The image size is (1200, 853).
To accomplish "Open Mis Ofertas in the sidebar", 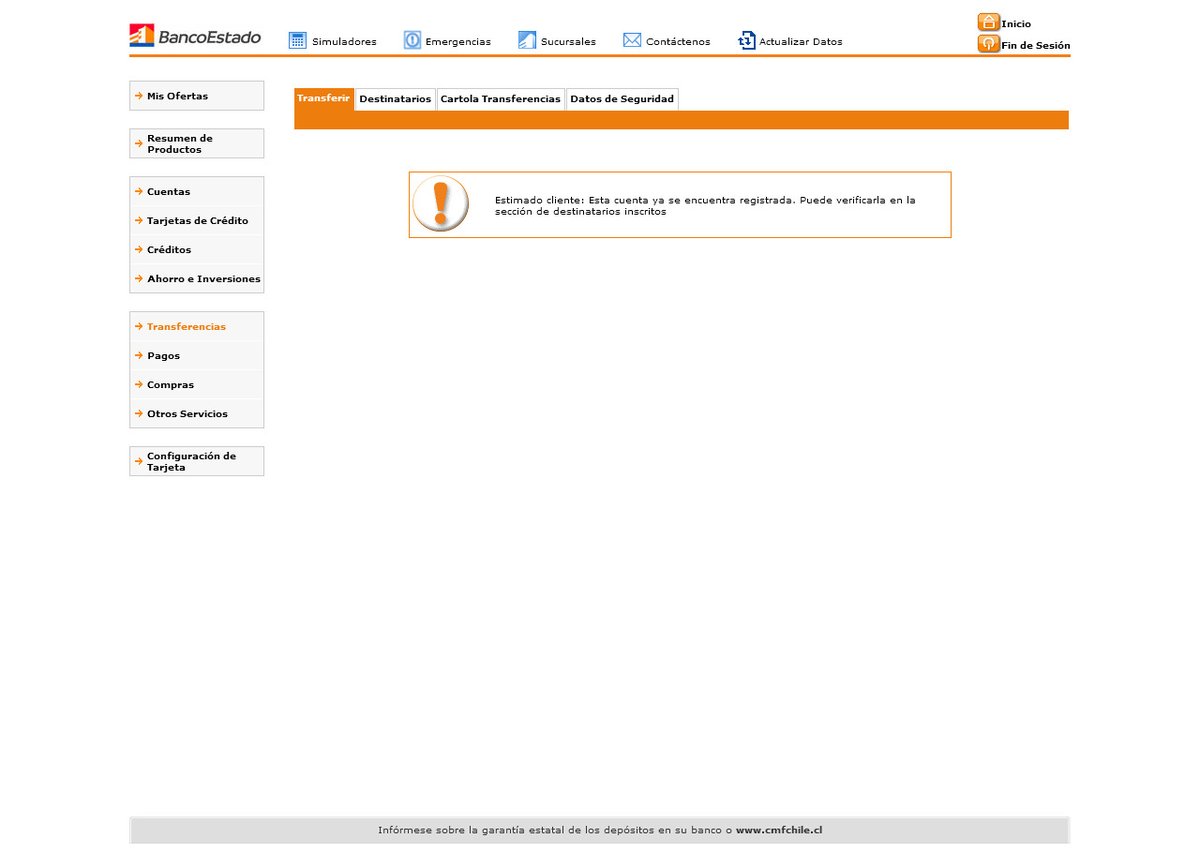I will coord(197,96).
